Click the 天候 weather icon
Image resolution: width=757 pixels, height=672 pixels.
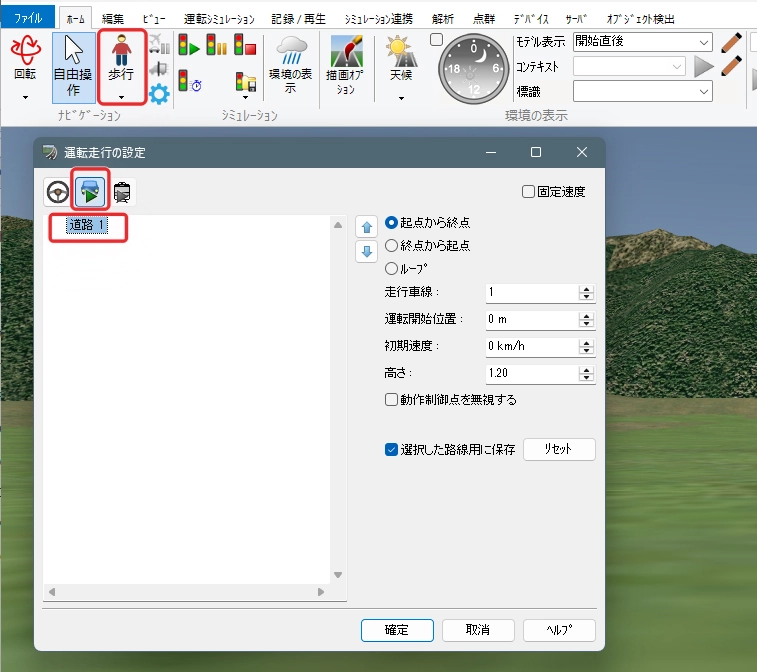(401, 58)
